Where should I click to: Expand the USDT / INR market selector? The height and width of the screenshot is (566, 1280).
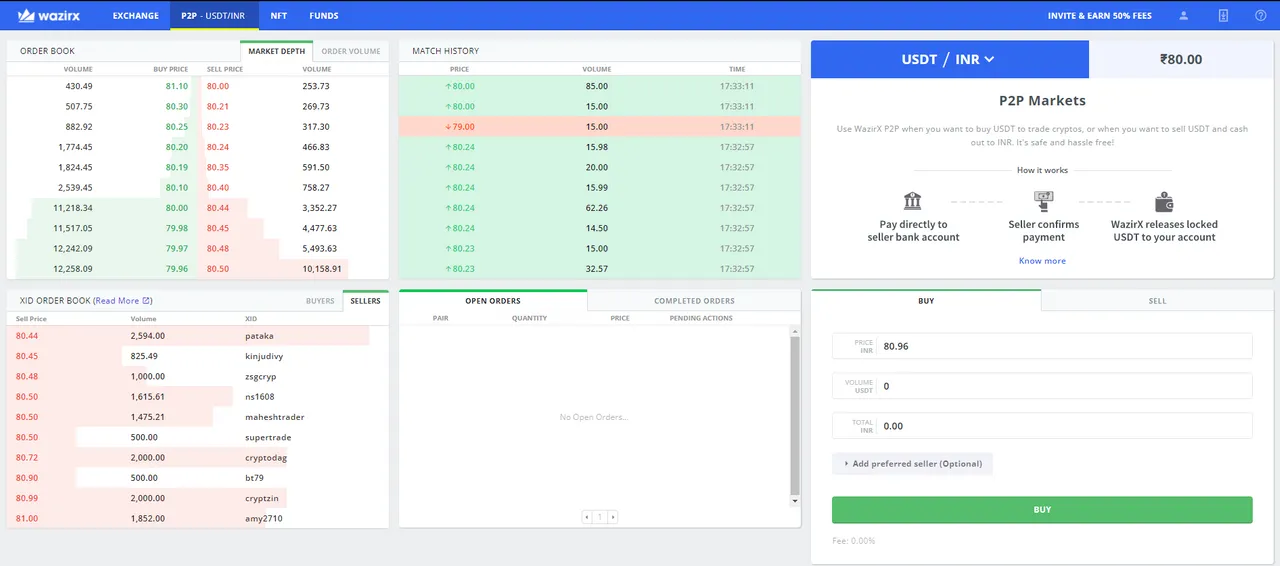(949, 59)
